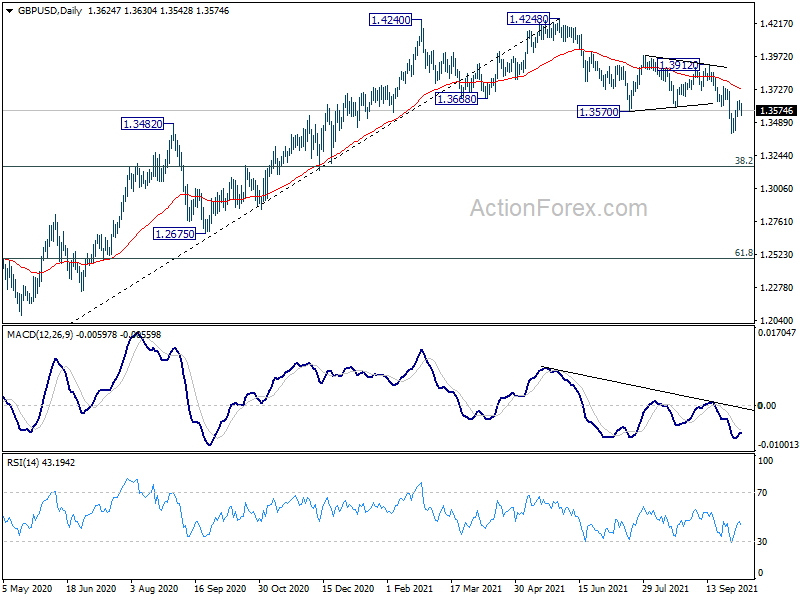Click the 61.8 Fibonacci level label

(743, 253)
